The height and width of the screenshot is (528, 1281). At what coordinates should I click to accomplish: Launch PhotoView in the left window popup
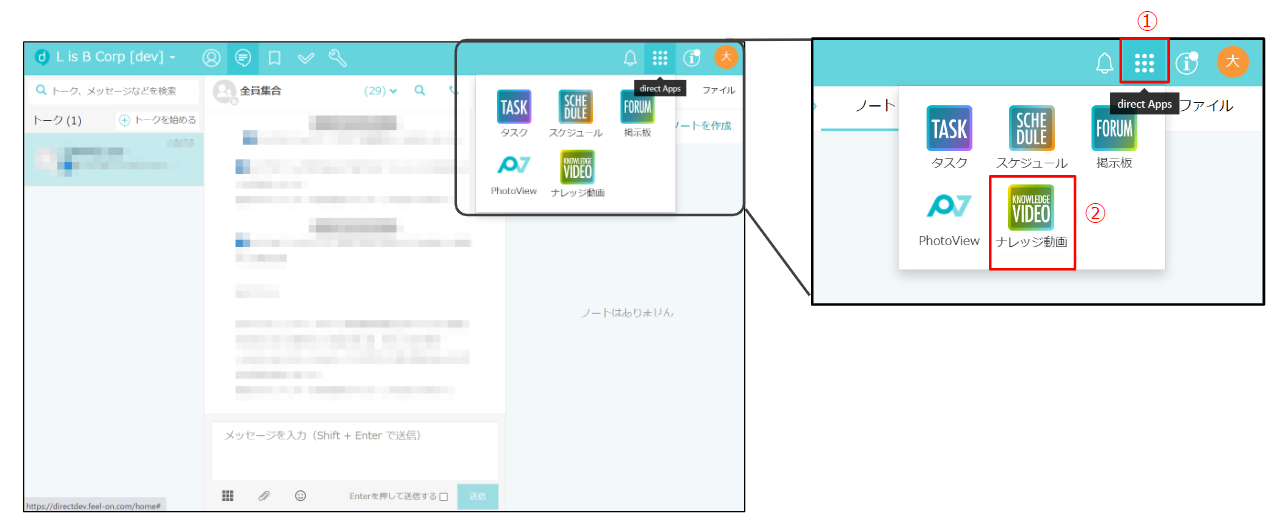pos(514,174)
